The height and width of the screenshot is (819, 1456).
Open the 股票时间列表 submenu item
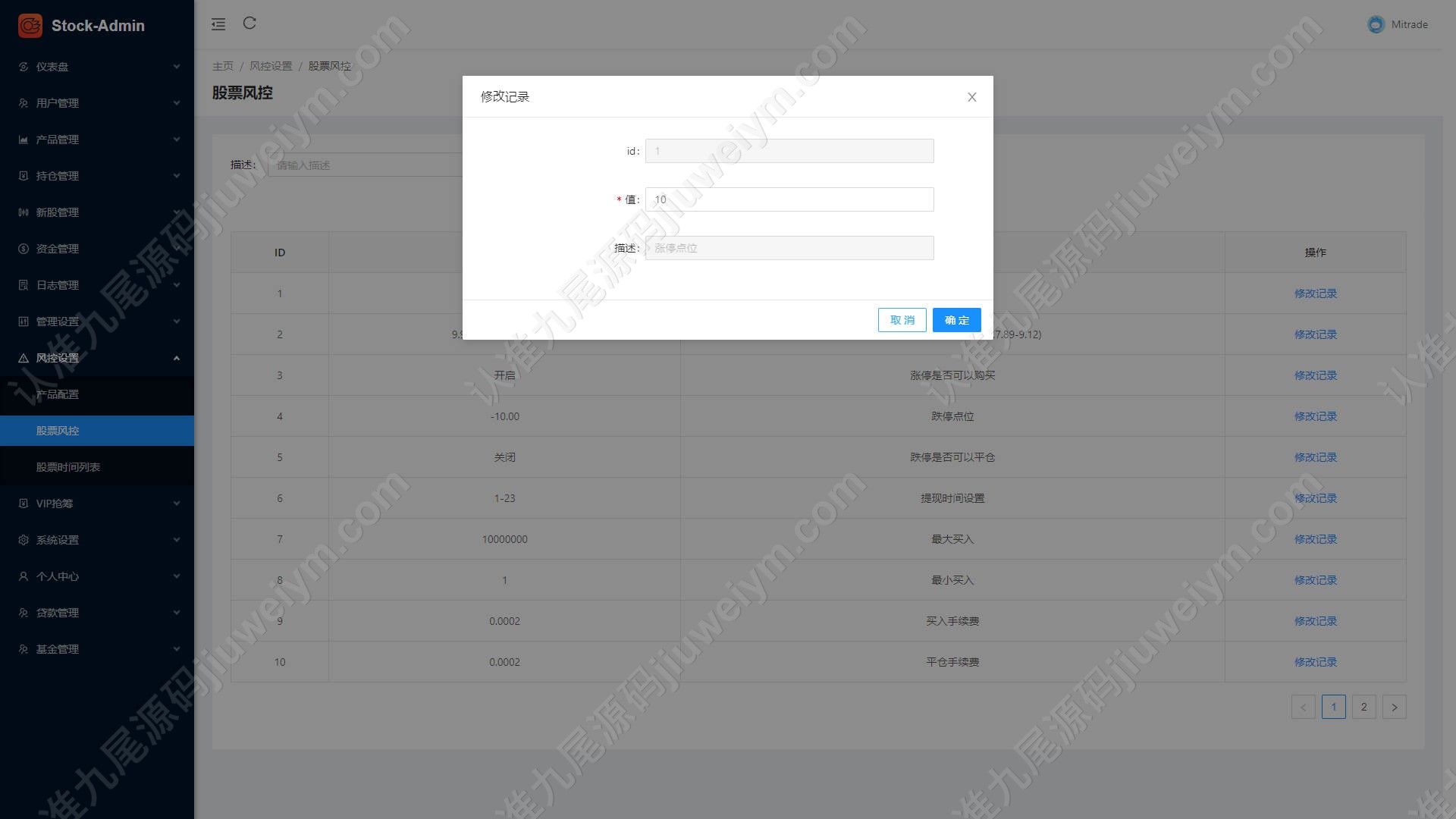pos(97,467)
